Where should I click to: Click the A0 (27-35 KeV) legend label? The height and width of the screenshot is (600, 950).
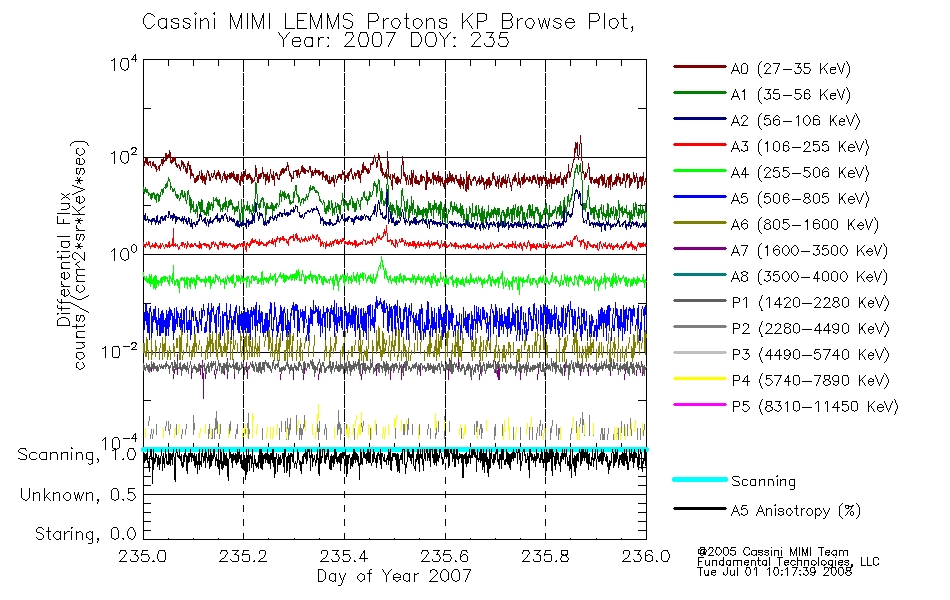tap(791, 69)
